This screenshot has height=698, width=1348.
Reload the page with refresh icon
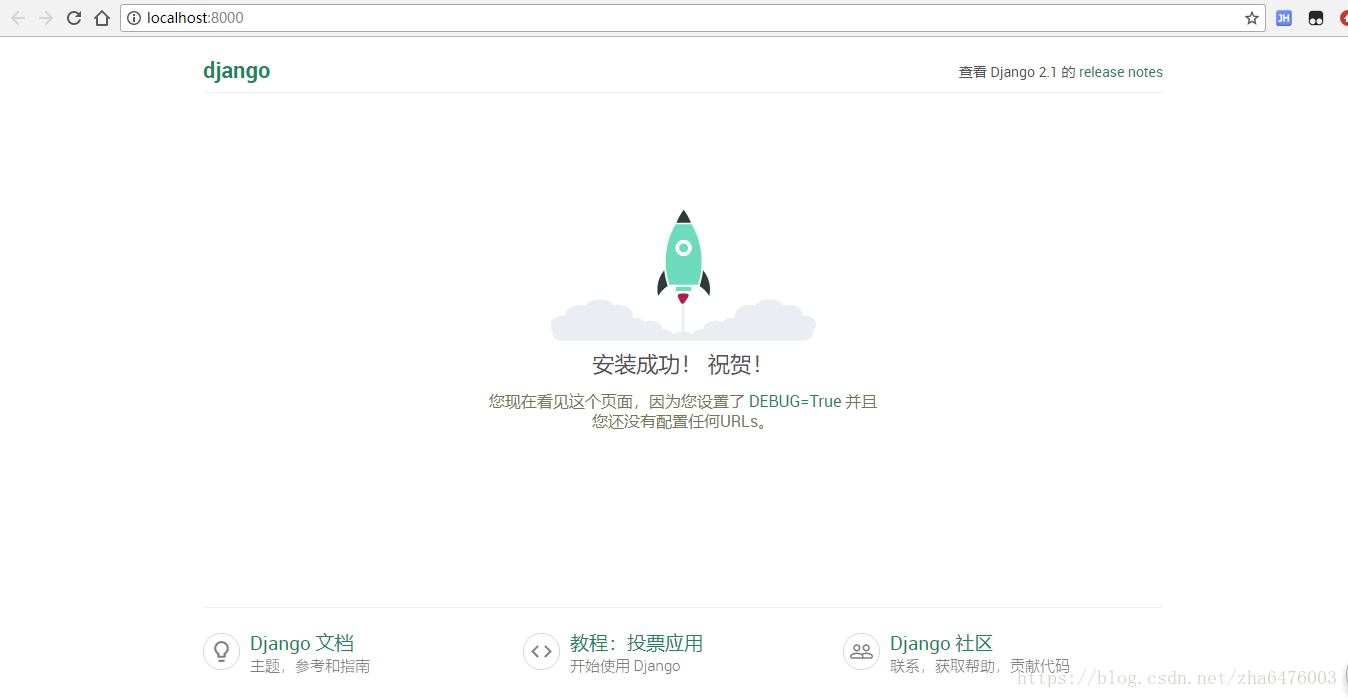coord(74,18)
